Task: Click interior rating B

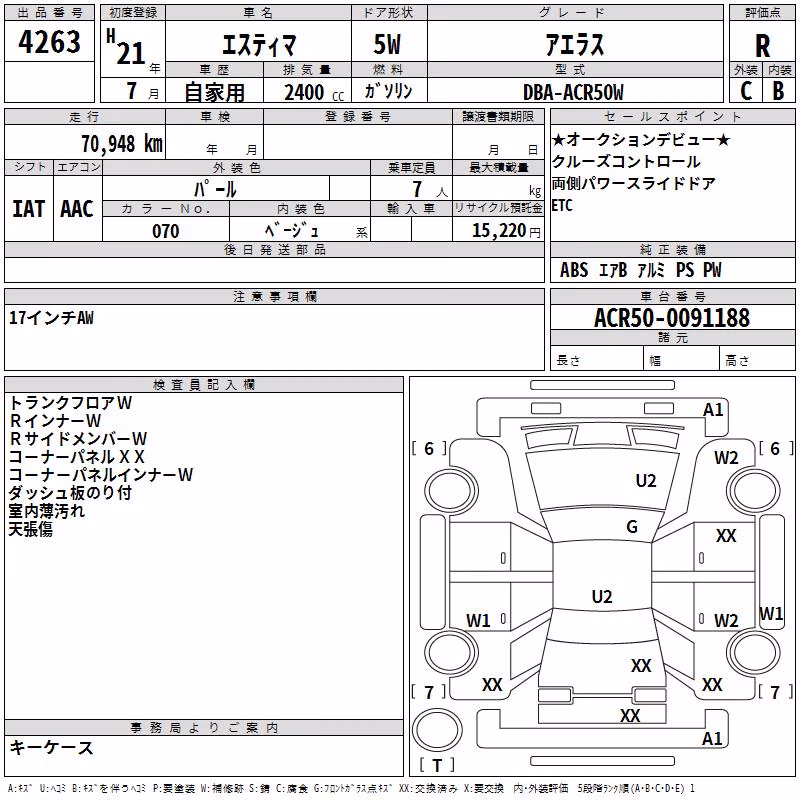Action: [x=778, y=91]
